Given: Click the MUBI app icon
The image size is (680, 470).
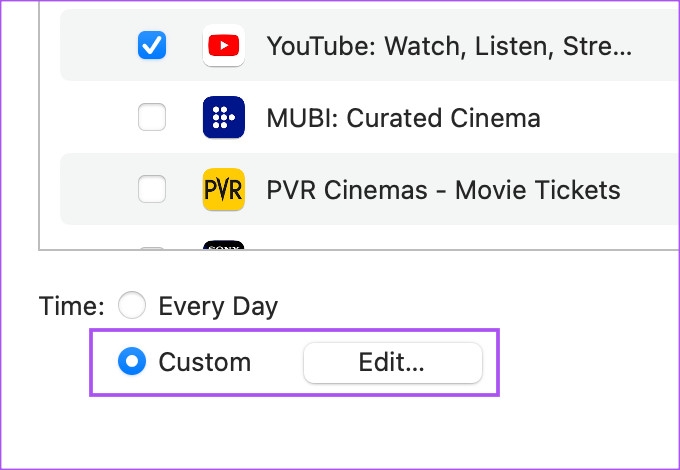Looking at the screenshot, I should click(224, 117).
